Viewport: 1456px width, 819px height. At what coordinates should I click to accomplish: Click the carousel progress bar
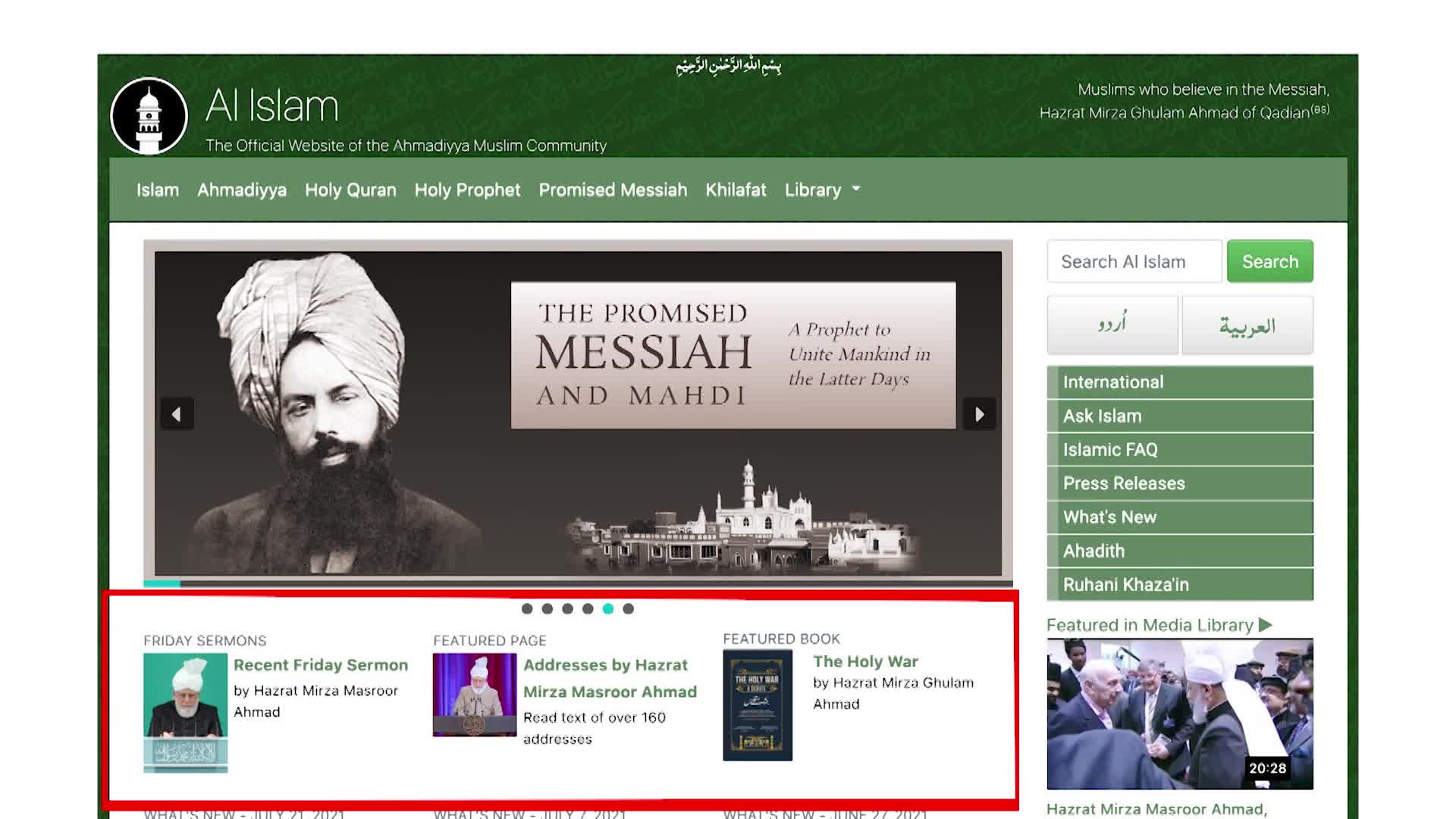(x=578, y=583)
